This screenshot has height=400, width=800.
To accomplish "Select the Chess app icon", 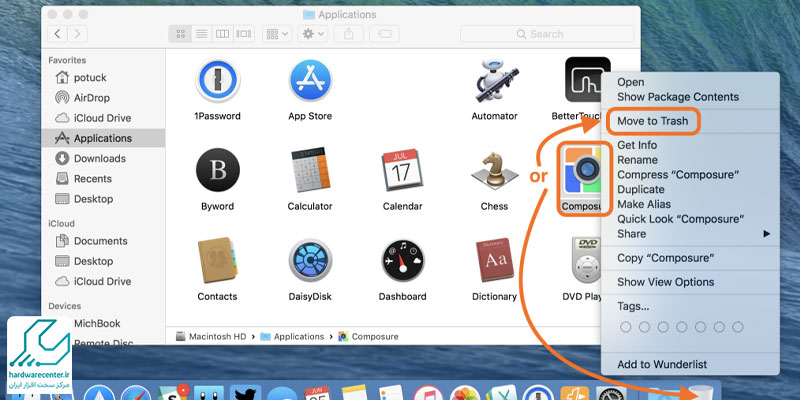I will [x=494, y=171].
